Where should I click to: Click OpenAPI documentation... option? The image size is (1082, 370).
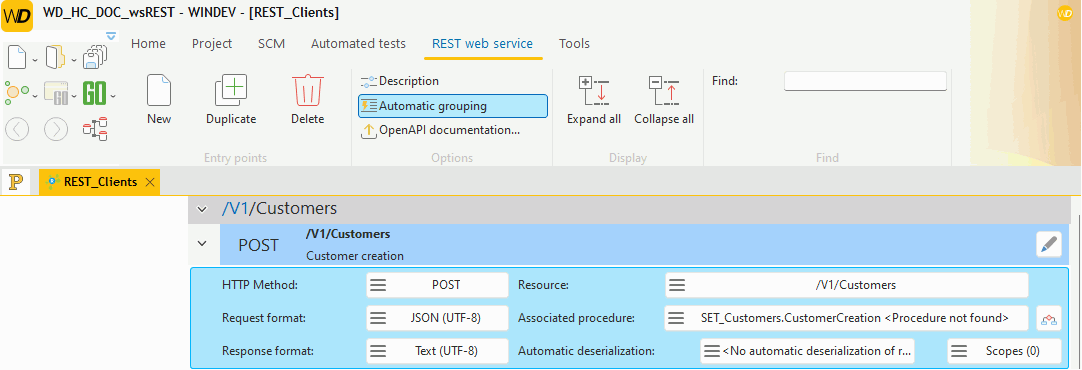coord(440,130)
